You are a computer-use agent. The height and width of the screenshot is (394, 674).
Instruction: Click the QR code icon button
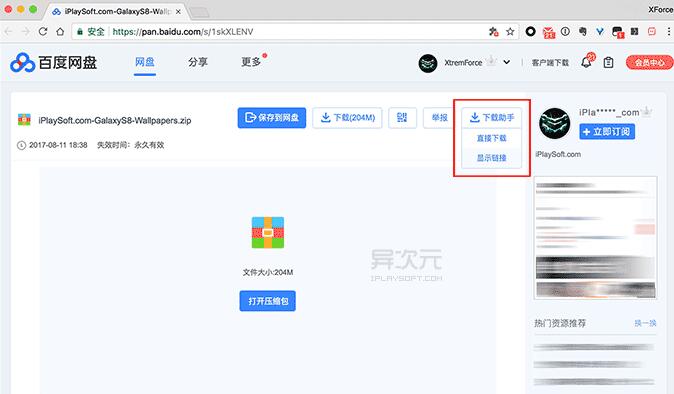(x=402, y=118)
